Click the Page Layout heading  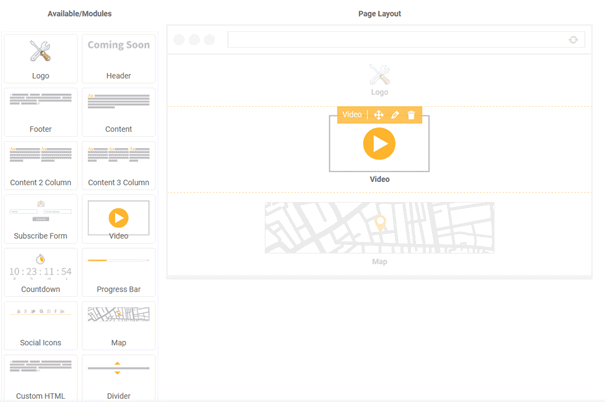pyautogui.click(x=380, y=14)
